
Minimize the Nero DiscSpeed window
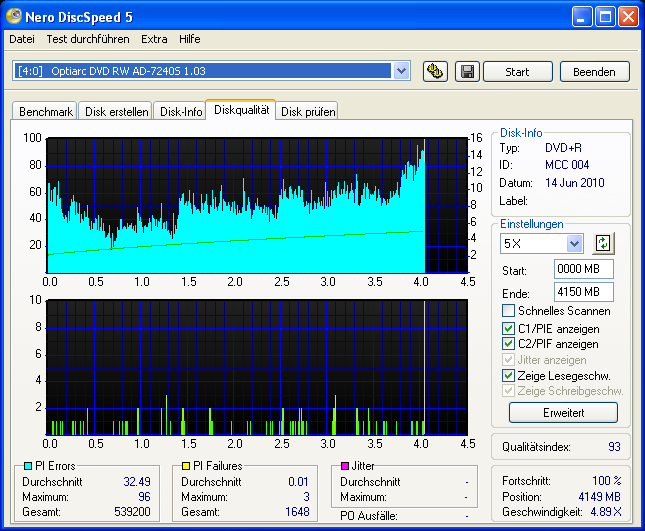pyautogui.click(x=581, y=17)
